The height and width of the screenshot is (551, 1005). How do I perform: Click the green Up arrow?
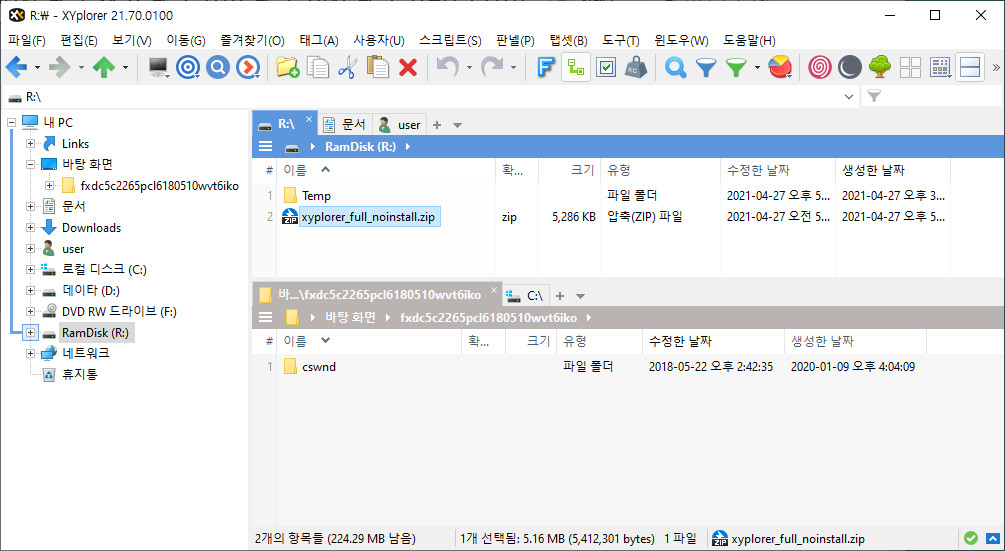pyautogui.click(x=104, y=67)
